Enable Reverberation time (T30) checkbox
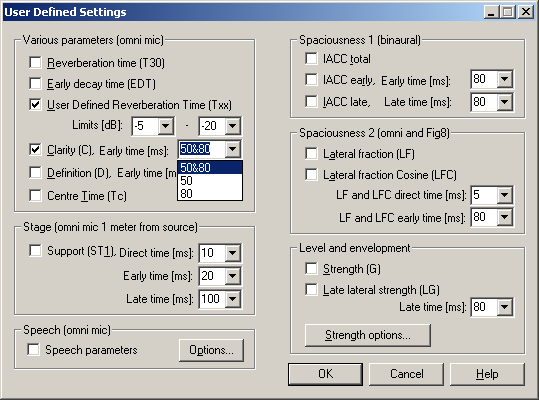Screen dimensions: 539x400 [35, 63]
